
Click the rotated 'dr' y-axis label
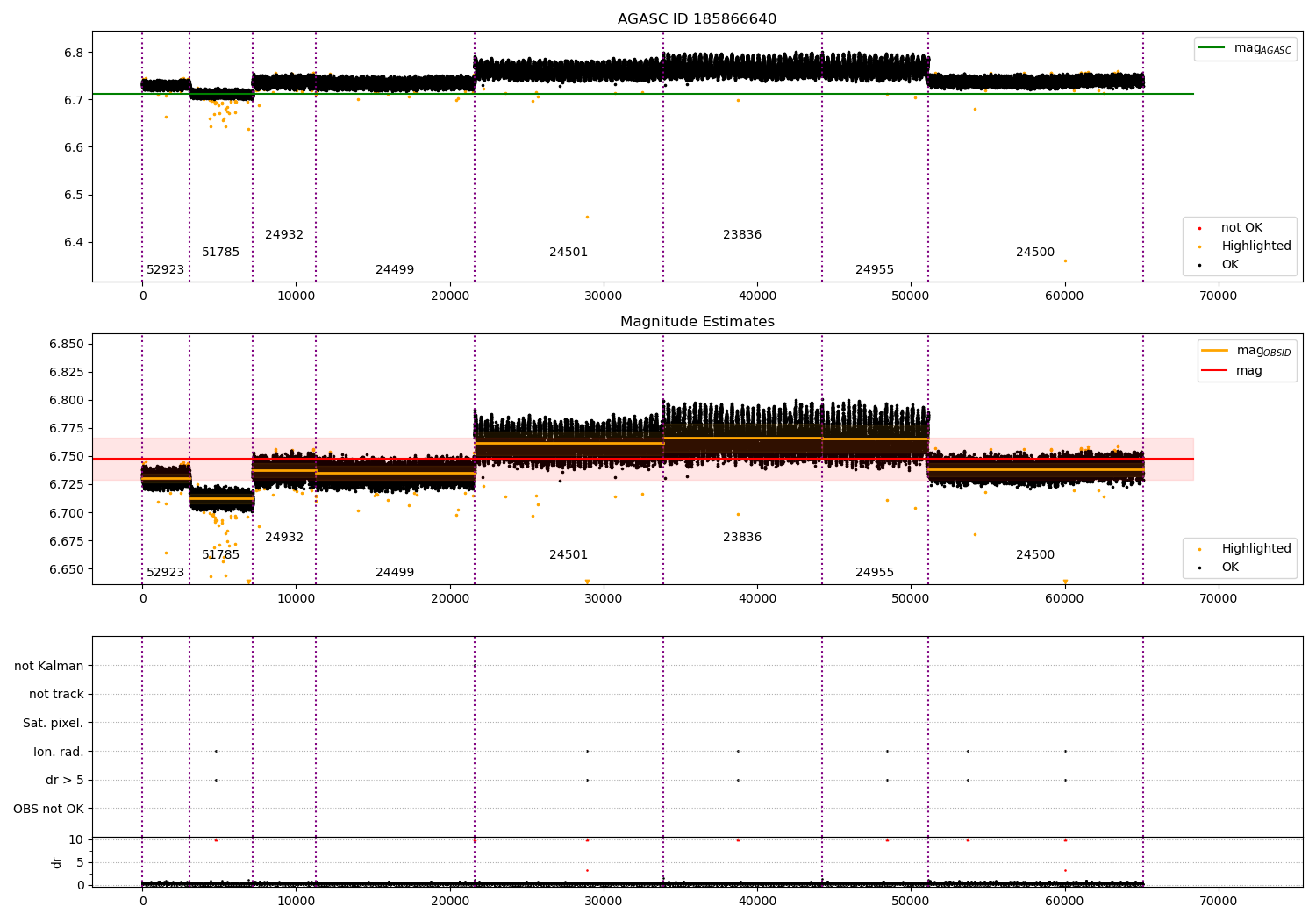(57, 862)
